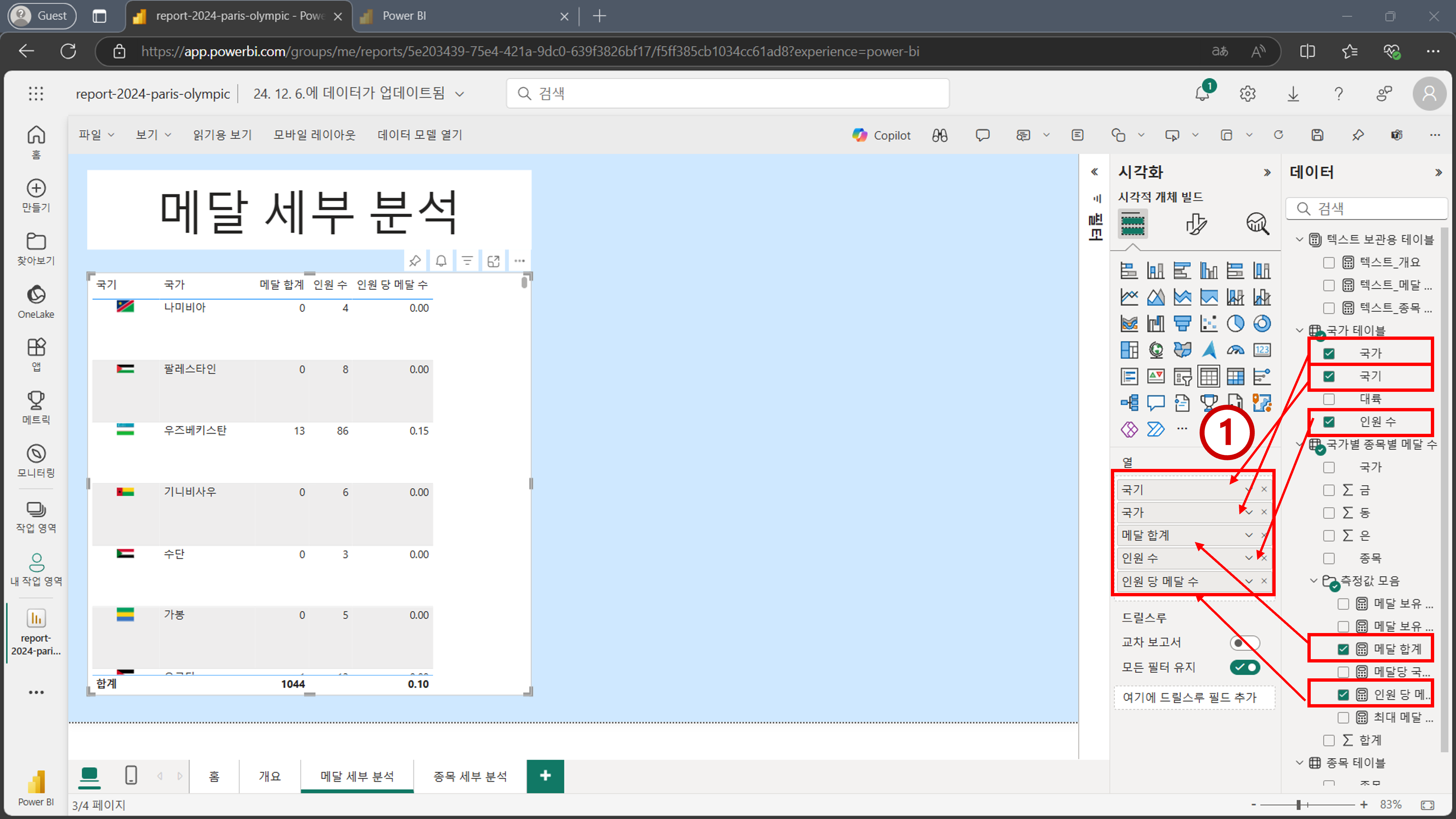
Task: Click the Save report icon in toolbar
Action: click(1318, 135)
